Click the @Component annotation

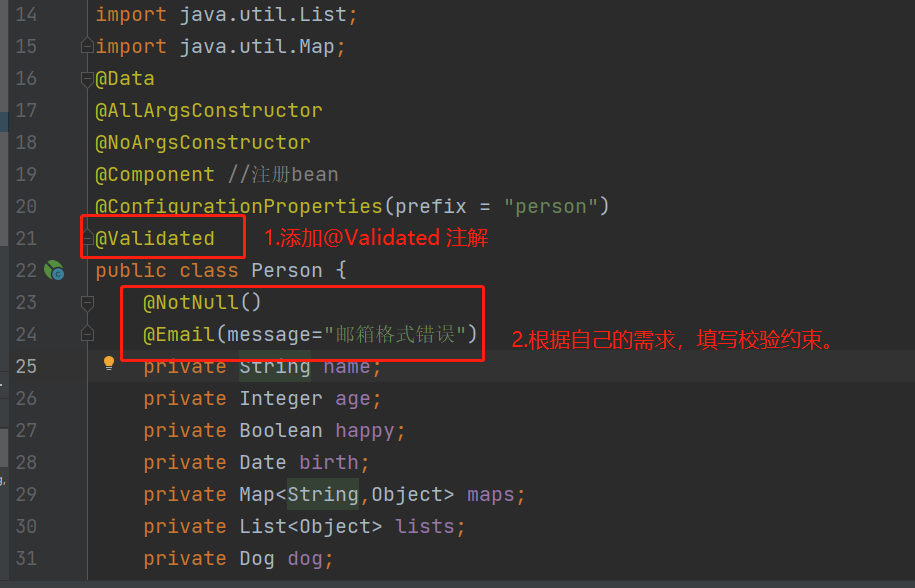[x=154, y=174]
